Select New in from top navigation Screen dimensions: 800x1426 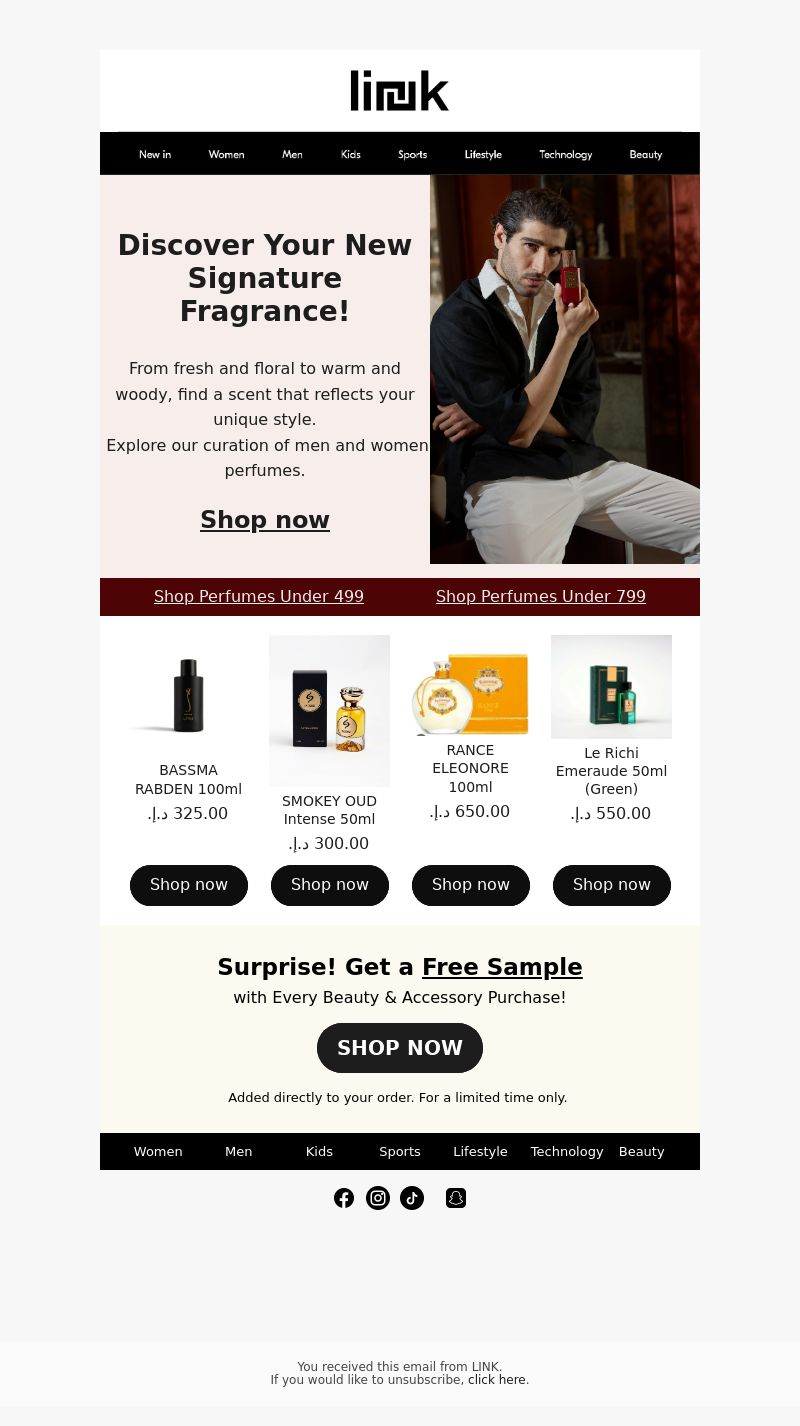point(155,154)
